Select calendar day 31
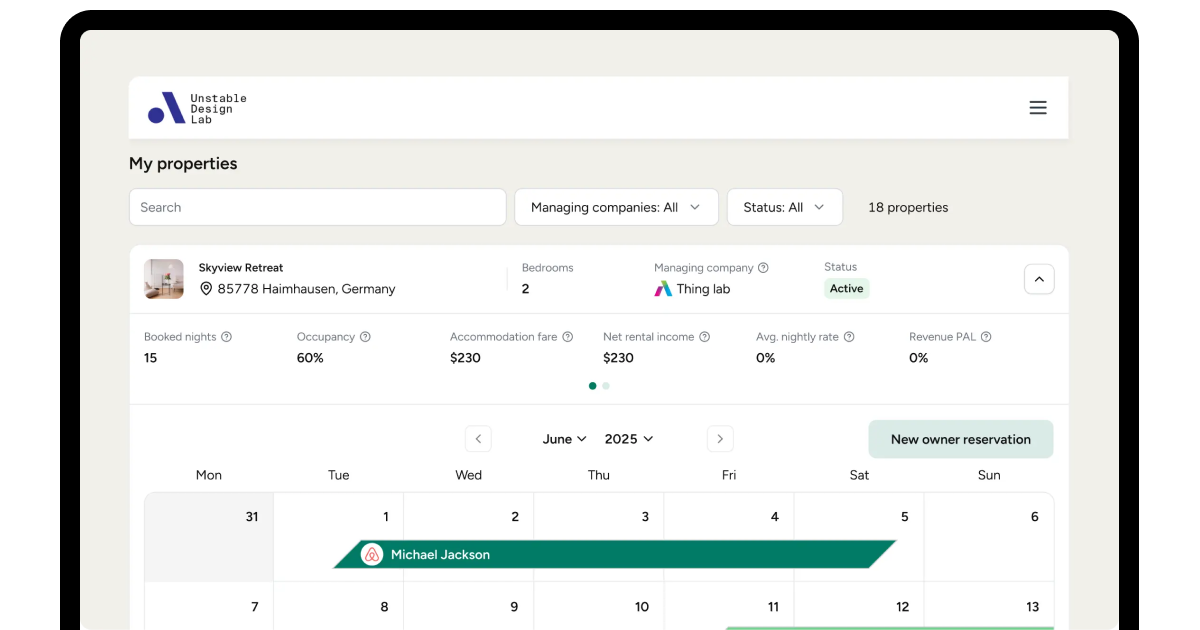1200x630 pixels. point(209,537)
